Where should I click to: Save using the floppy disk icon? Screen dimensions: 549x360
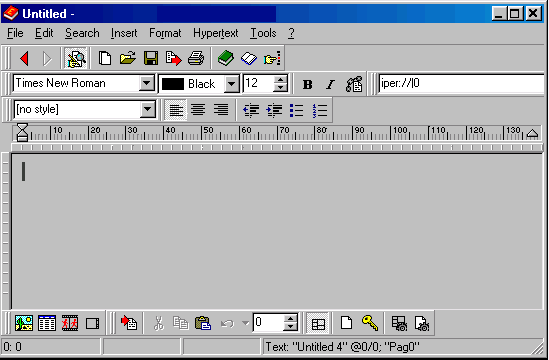(151, 58)
